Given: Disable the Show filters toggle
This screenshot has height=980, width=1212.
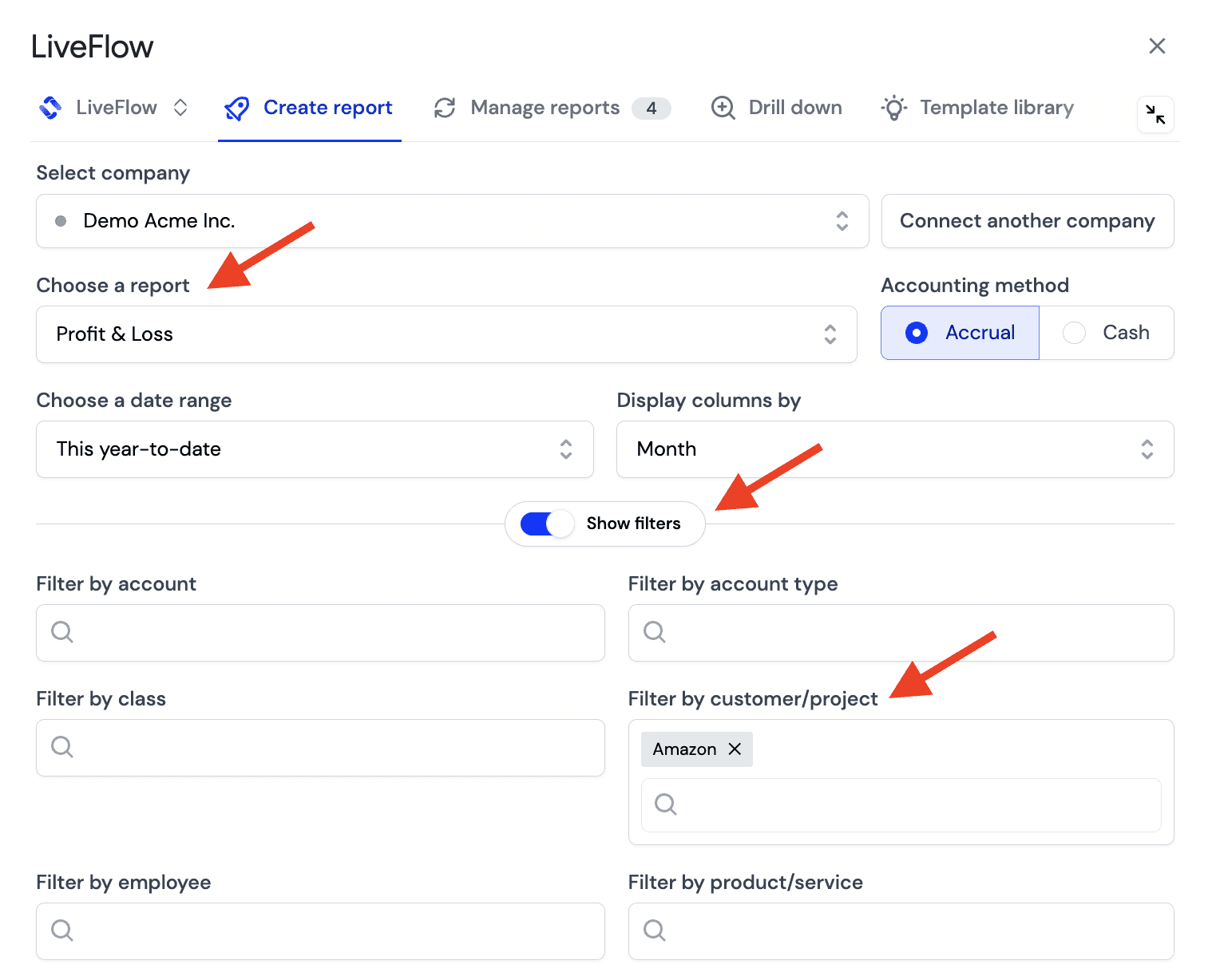Looking at the screenshot, I should [545, 524].
